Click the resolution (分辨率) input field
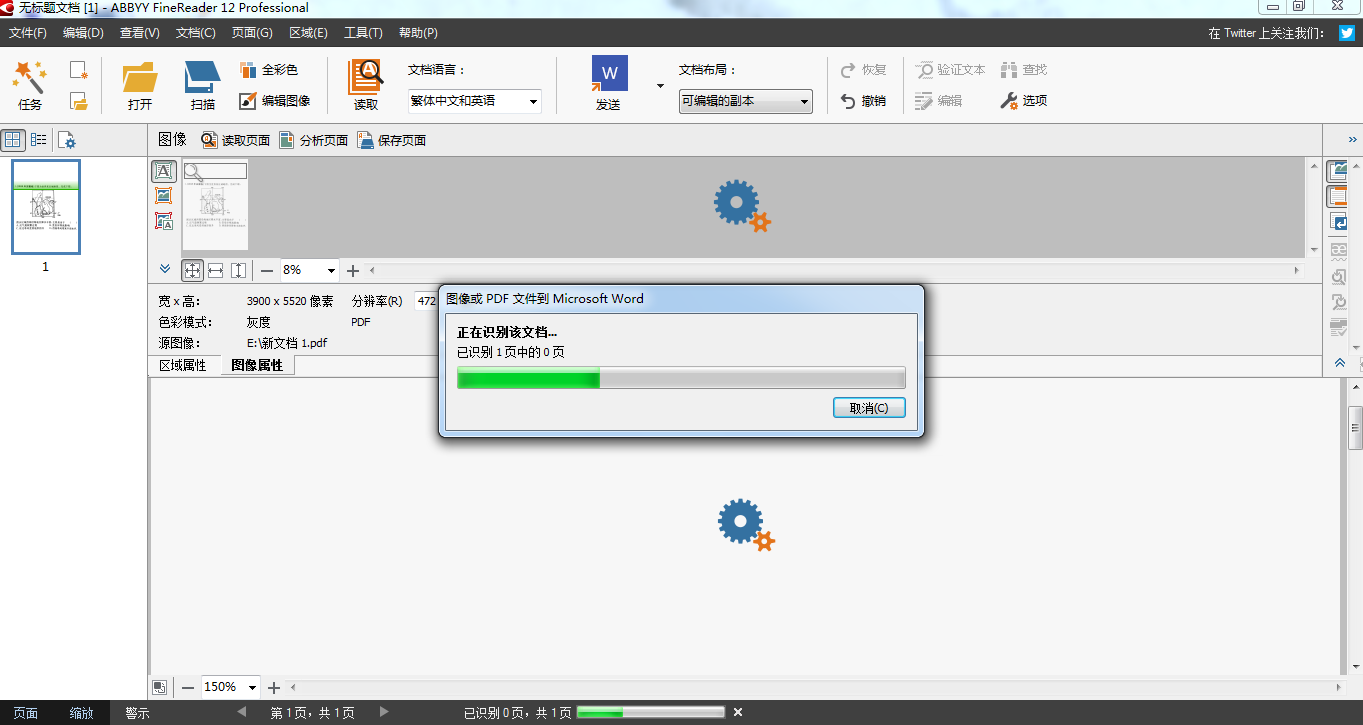 pyautogui.click(x=426, y=301)
